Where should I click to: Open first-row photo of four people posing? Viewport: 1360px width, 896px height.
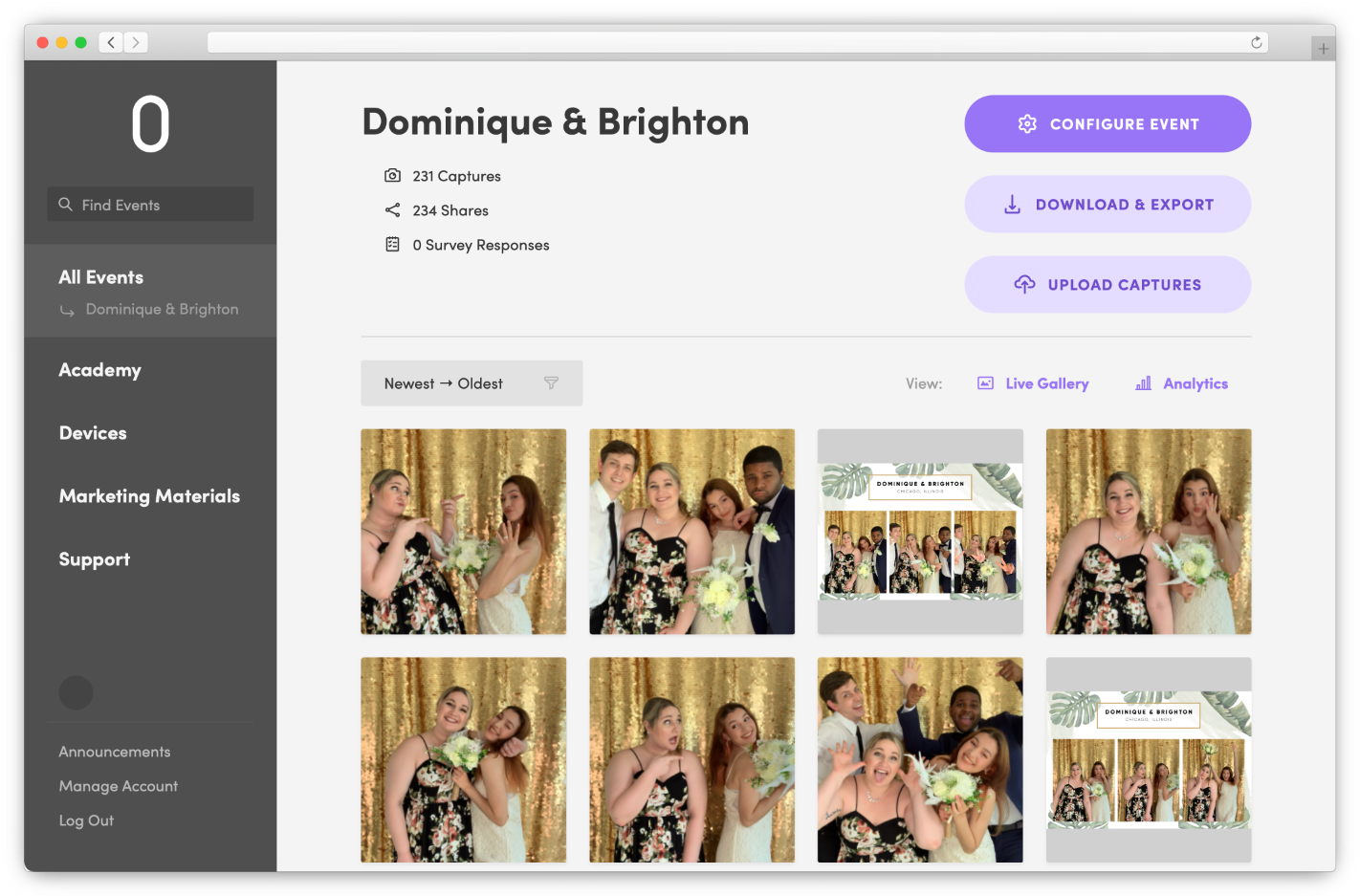(x=691, y=531)
